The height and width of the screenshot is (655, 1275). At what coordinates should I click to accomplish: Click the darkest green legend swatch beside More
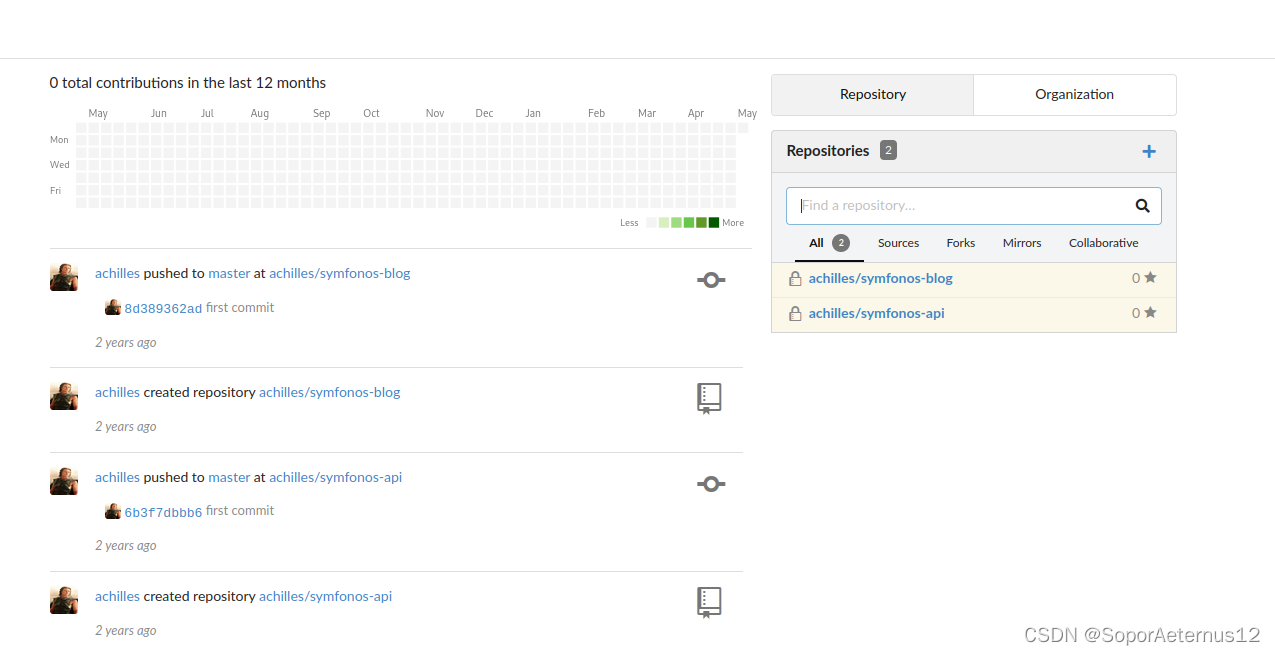pyautogui.click(x=713, y=223)
